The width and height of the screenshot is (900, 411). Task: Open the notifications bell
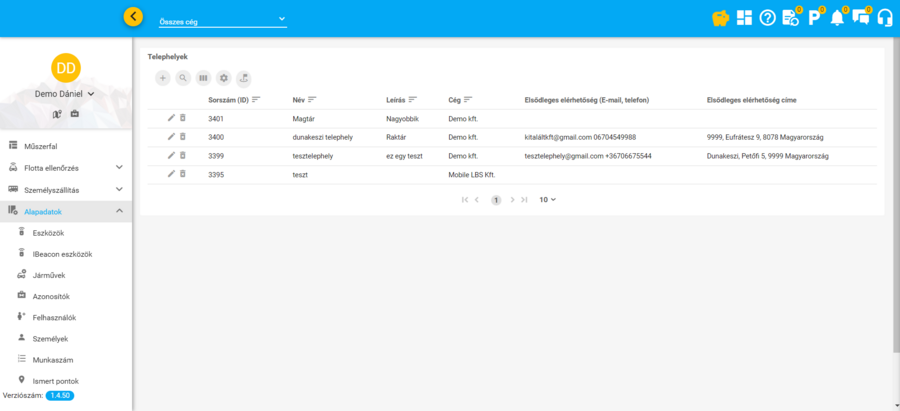[837, 17]
